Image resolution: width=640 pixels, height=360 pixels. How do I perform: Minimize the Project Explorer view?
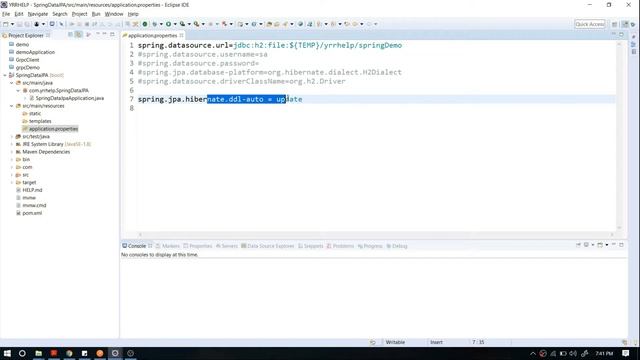(104, 34)
